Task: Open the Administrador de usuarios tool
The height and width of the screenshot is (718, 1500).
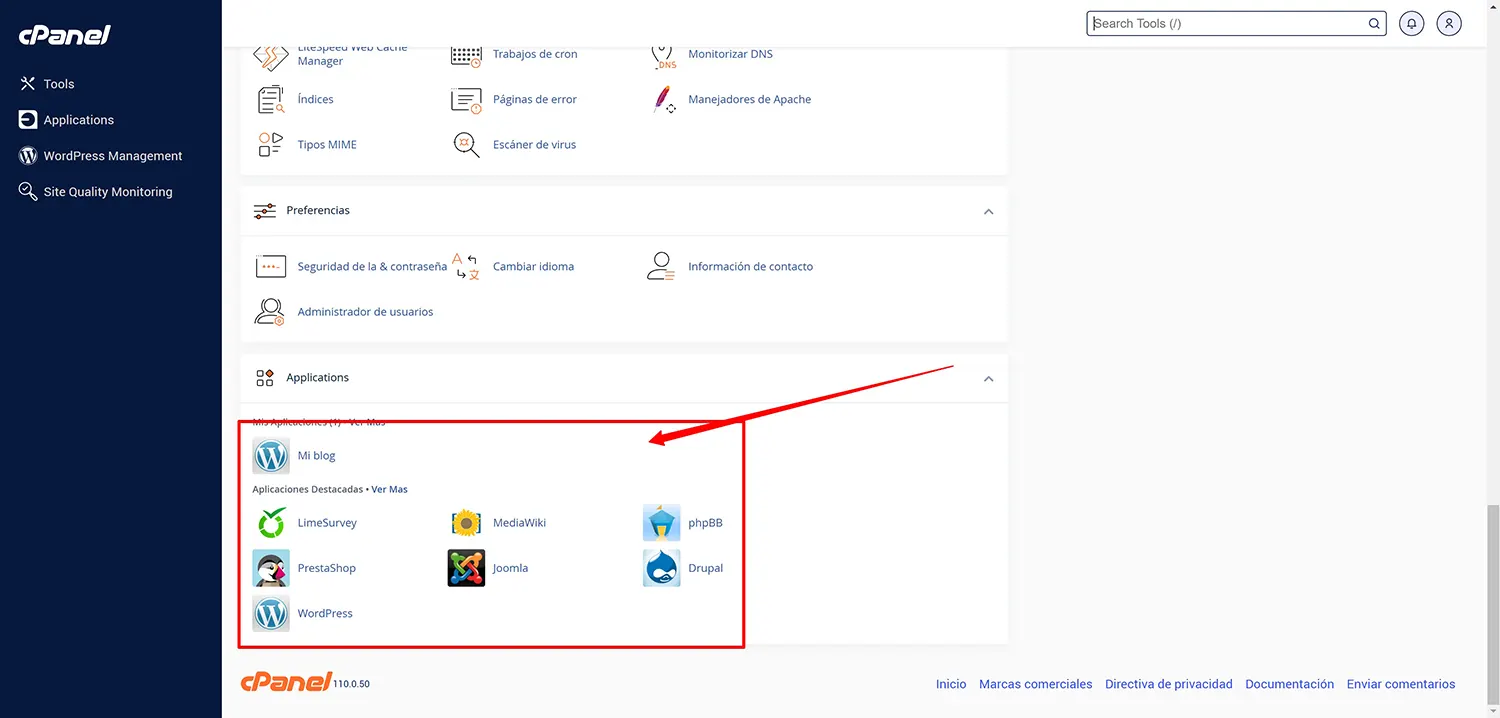Action: click(365, 311)
